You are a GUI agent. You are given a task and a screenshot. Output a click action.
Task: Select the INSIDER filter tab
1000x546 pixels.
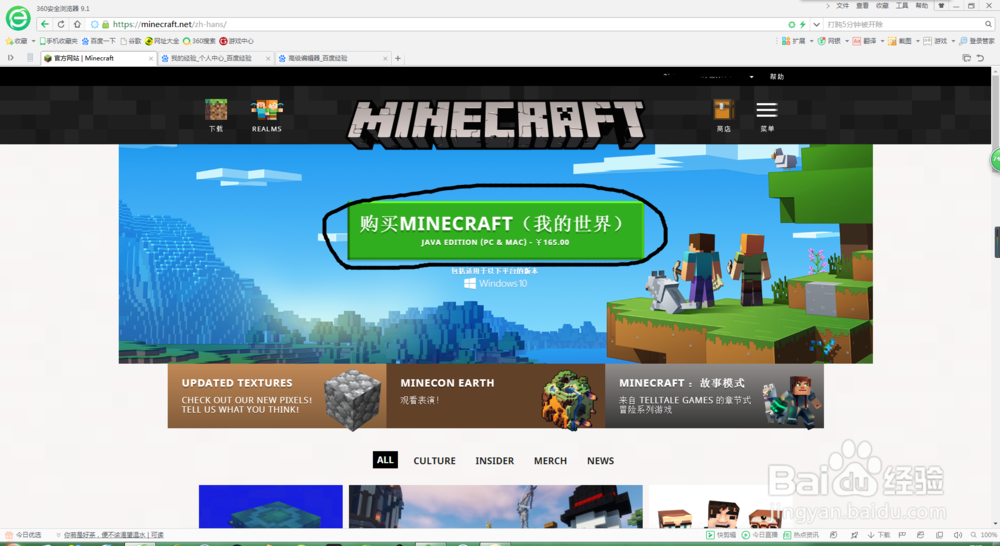pyautogui.click(x=494, y=461)
